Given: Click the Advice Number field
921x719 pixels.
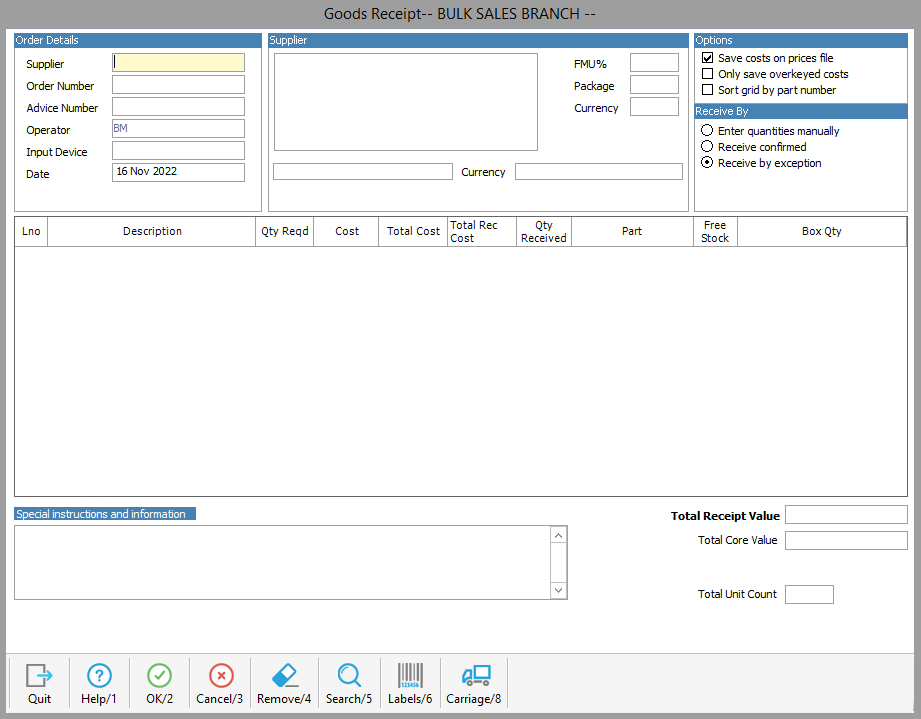Looking at the screenshot, I should click(179, 107).
